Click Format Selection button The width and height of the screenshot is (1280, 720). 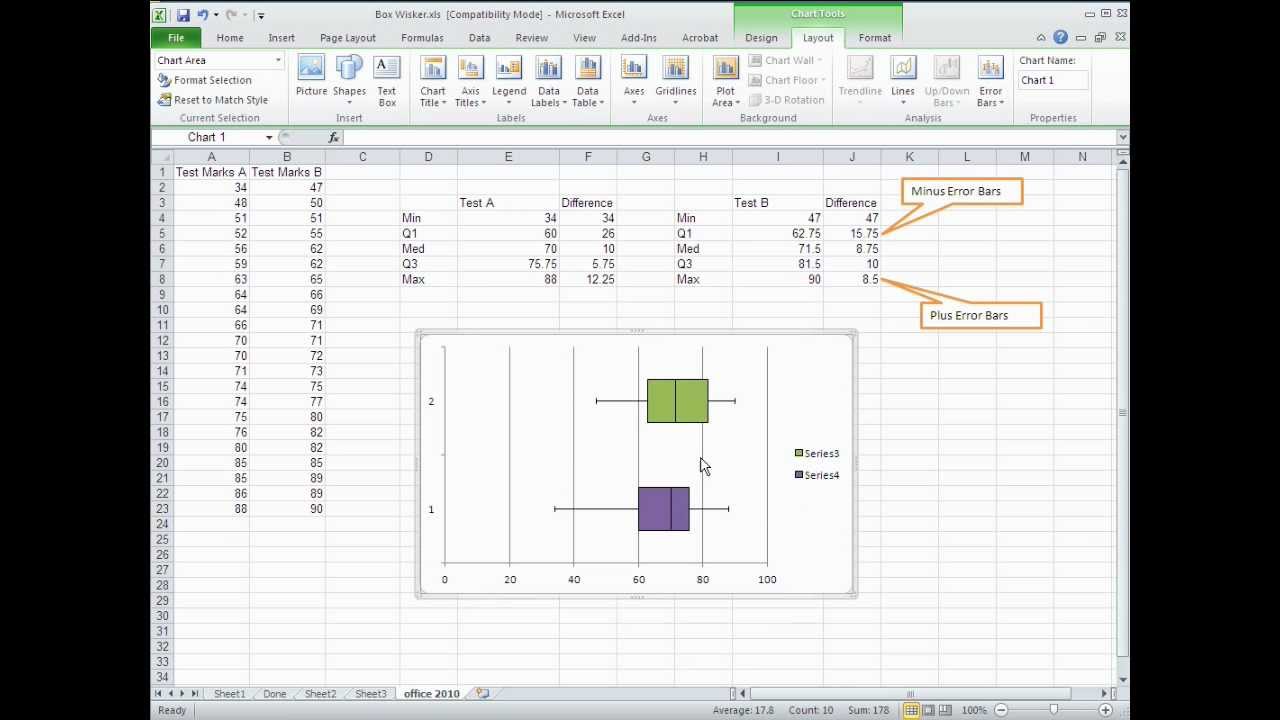[x=204, y=80]
